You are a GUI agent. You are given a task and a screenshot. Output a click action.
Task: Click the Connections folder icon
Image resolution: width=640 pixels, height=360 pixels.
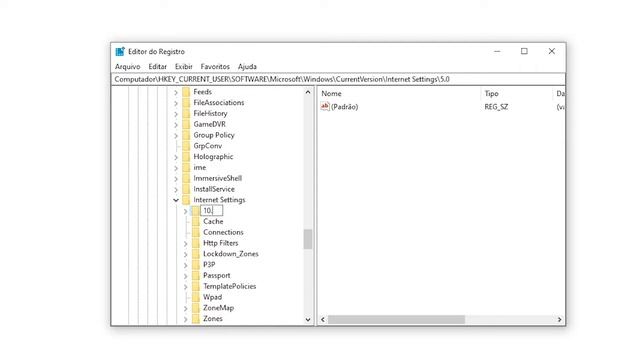pyautogui.click(x=196, y=232)
